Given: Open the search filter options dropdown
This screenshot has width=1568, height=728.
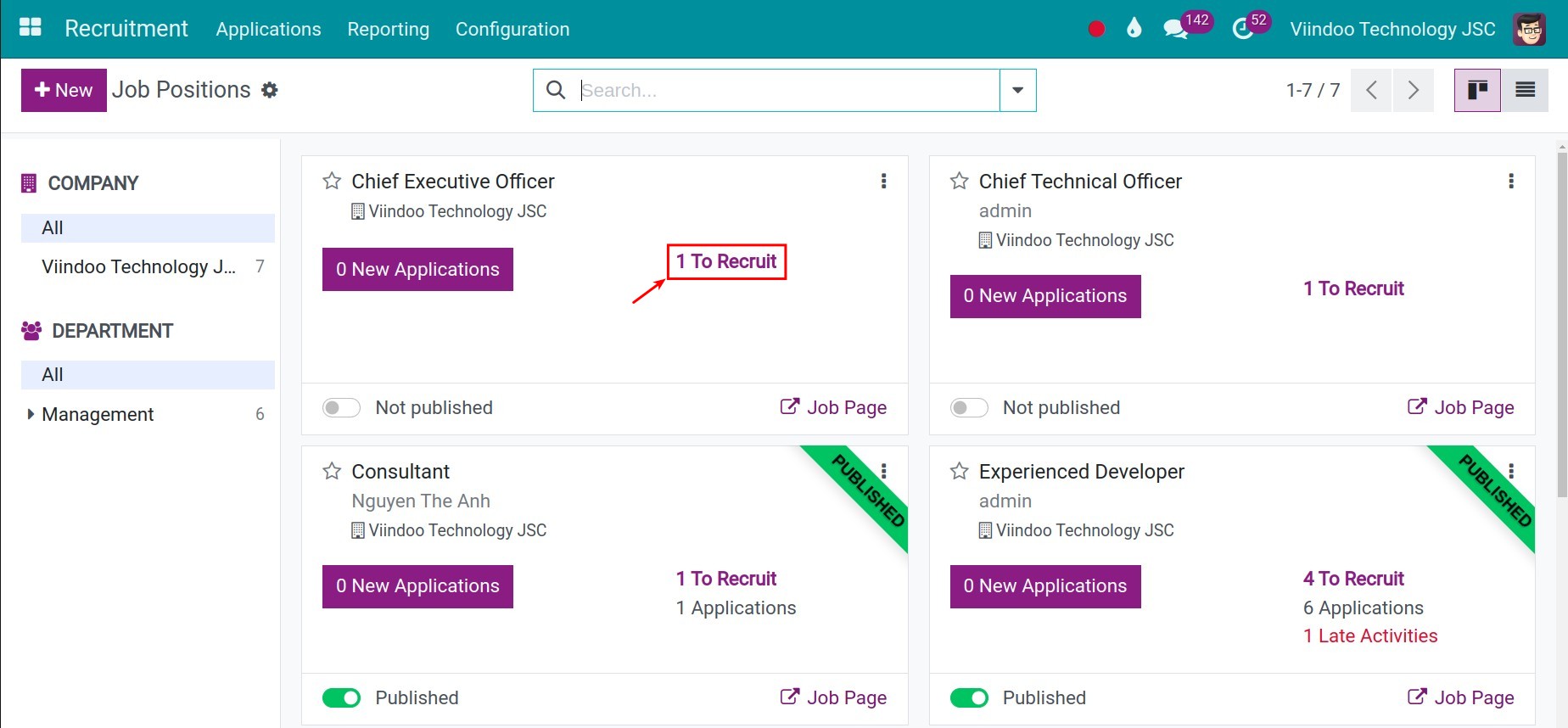Looking at the screenshot, I should [x=1017, y=90].
